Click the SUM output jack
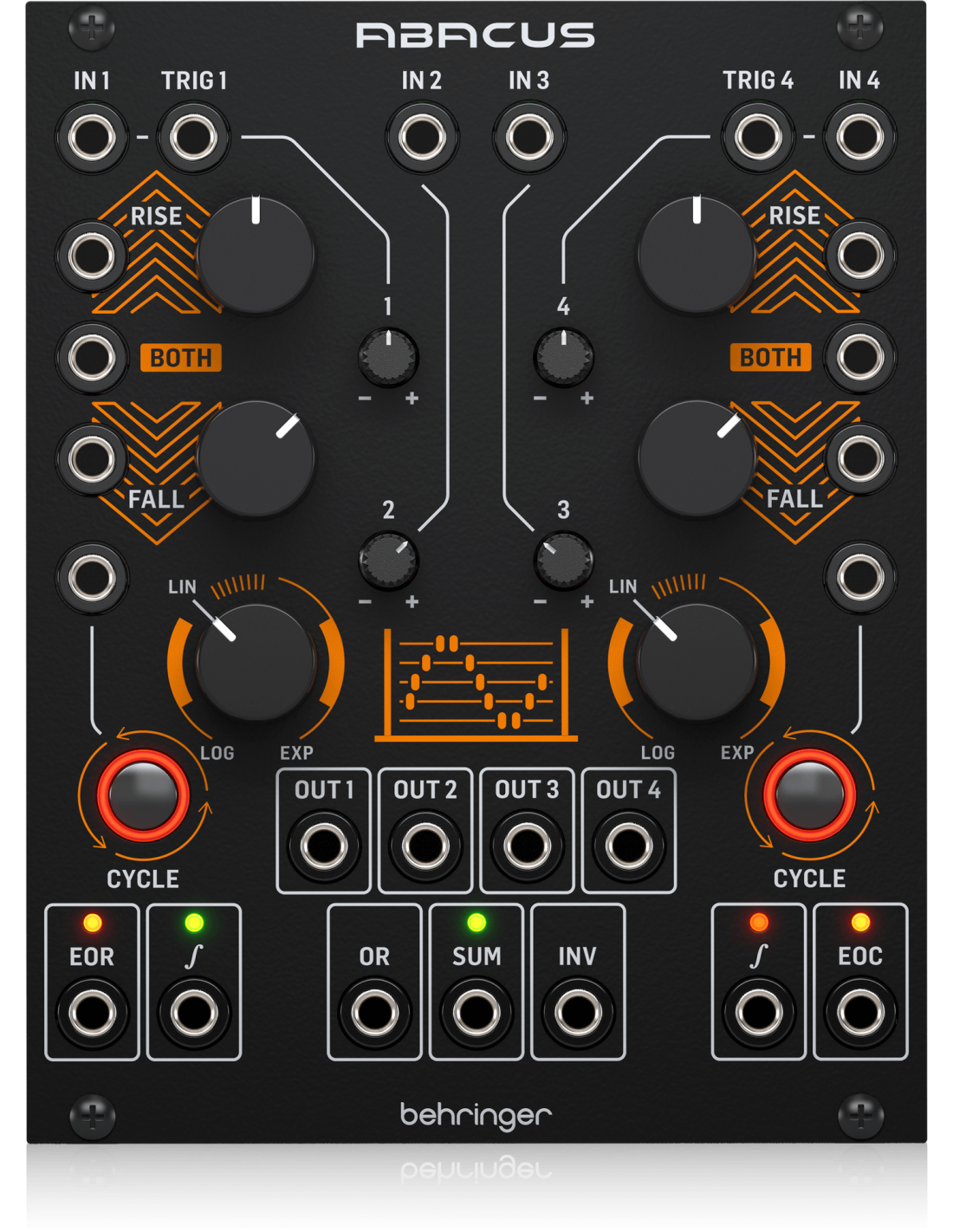 tap(476, 1012)
